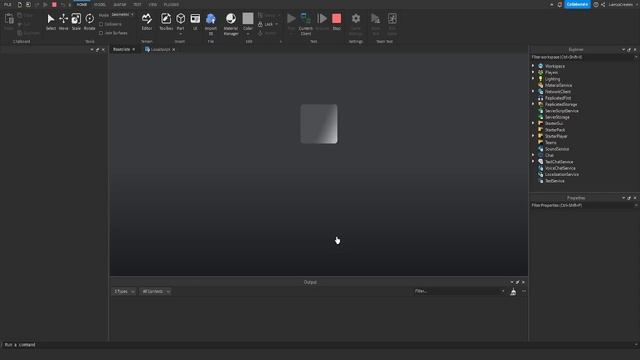Click the Collaborate button
This screenshot has width=640, height=360.
(x=577, y=4)
